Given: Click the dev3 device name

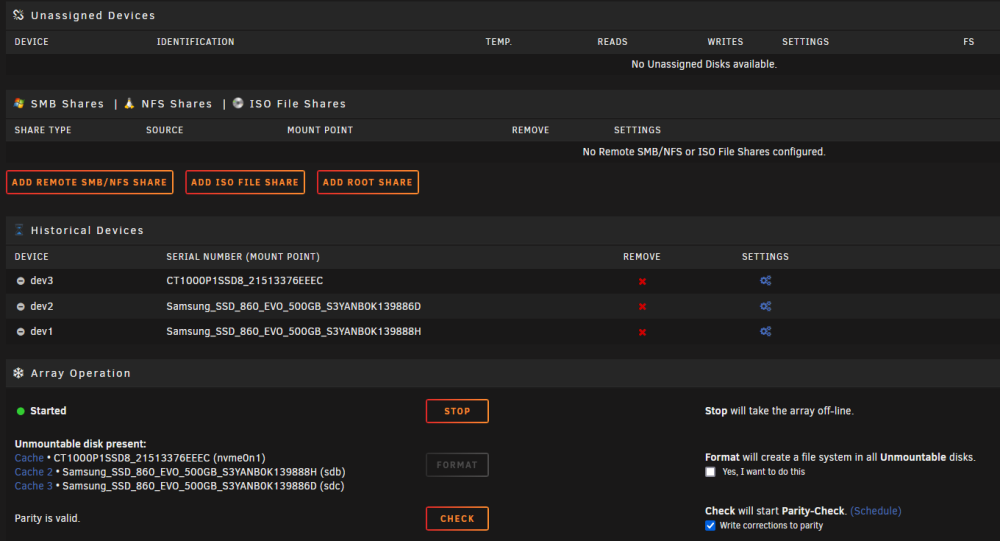Looking at the screenshot, I should (x=42, y=281).
